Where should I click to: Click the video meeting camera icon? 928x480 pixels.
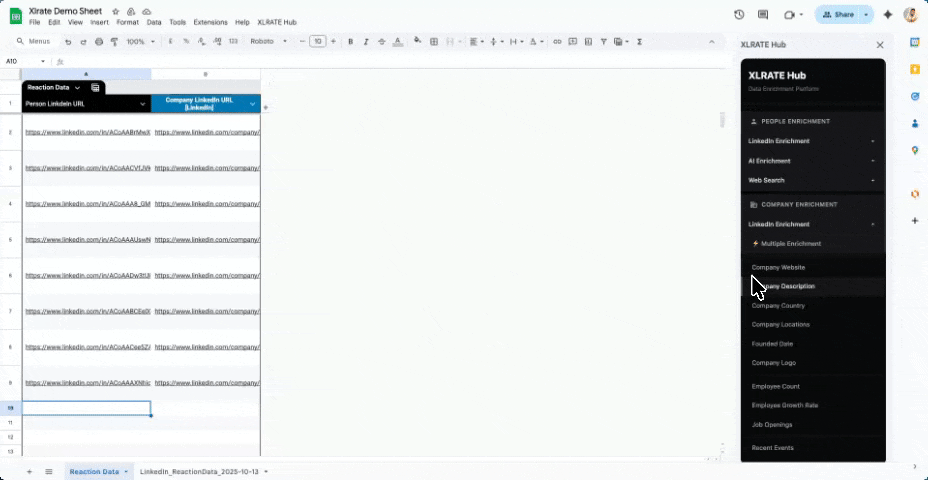coord(789,15)
